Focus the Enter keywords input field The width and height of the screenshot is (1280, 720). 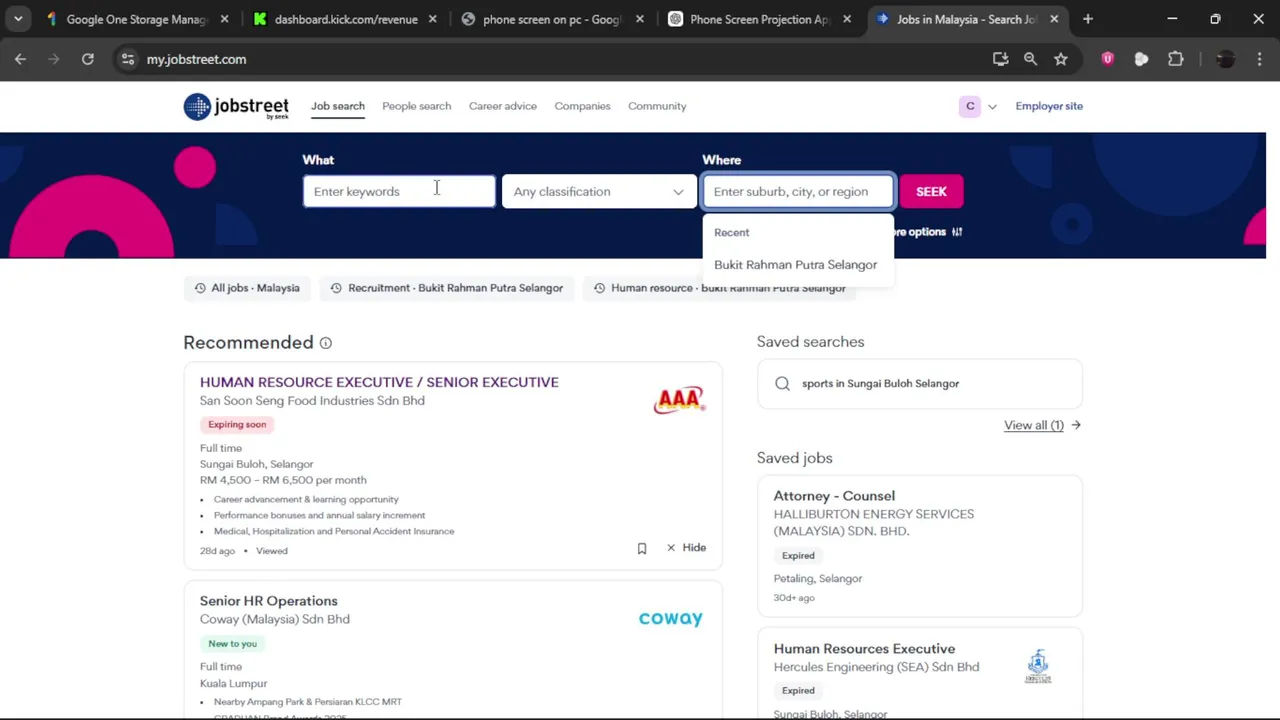coord(399,192)
